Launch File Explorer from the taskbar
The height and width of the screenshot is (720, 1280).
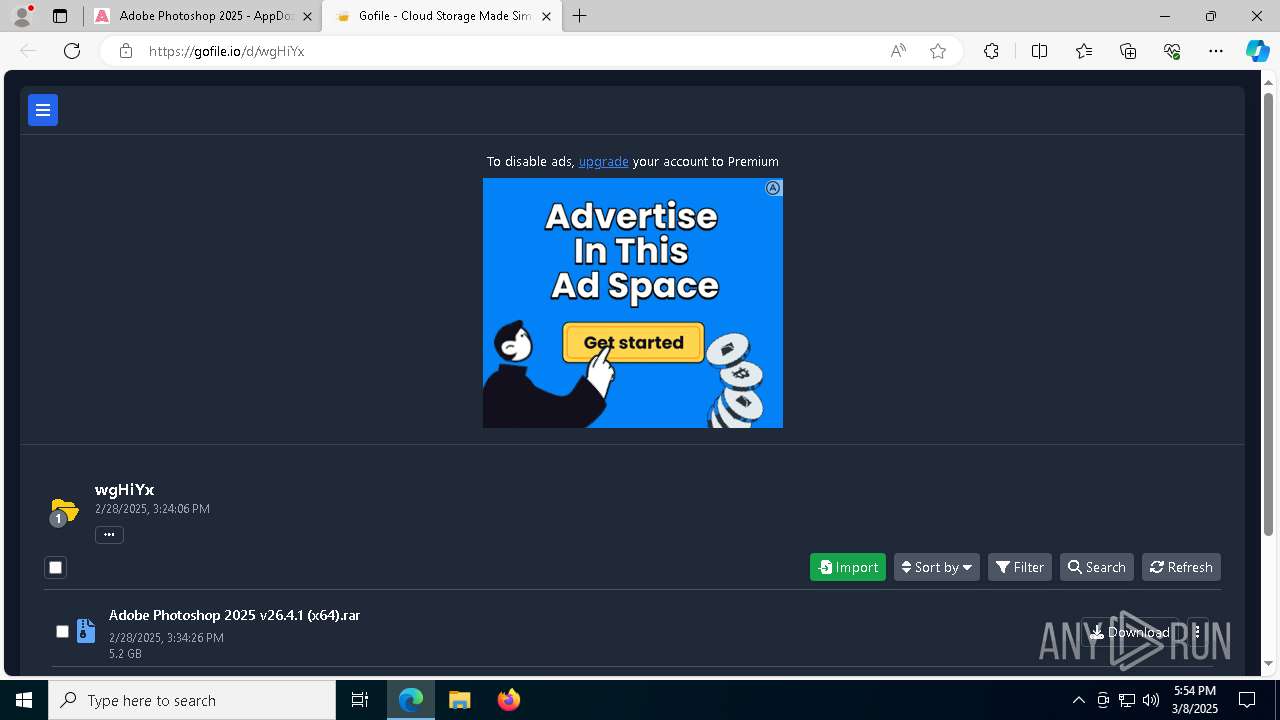coord(459,700)
